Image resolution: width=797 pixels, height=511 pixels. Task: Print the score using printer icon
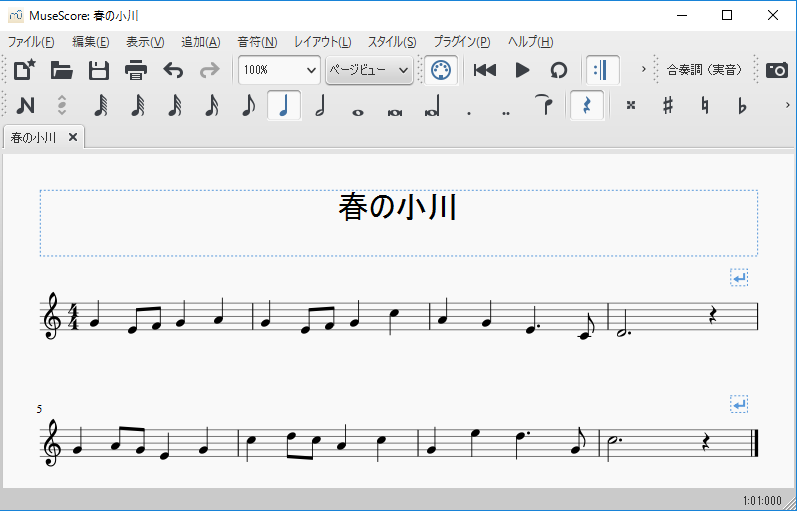pos(136,70)
